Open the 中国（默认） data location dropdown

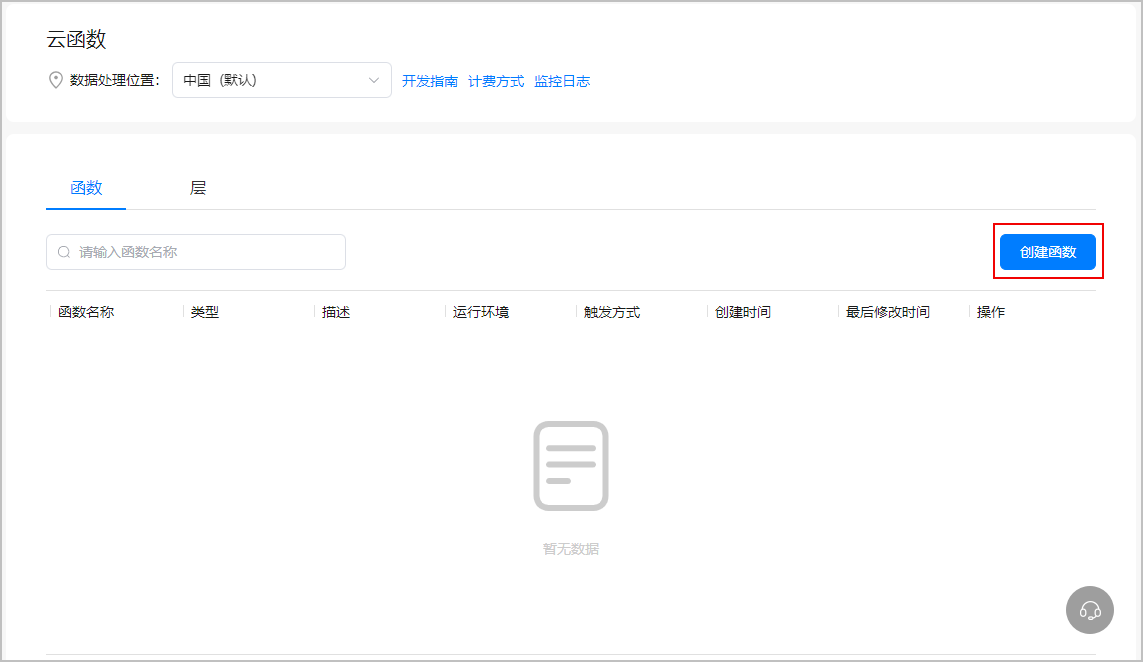281,80
